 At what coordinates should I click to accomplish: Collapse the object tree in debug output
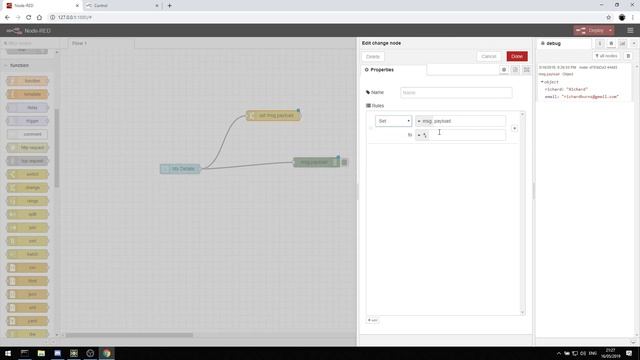coord(542,82)
